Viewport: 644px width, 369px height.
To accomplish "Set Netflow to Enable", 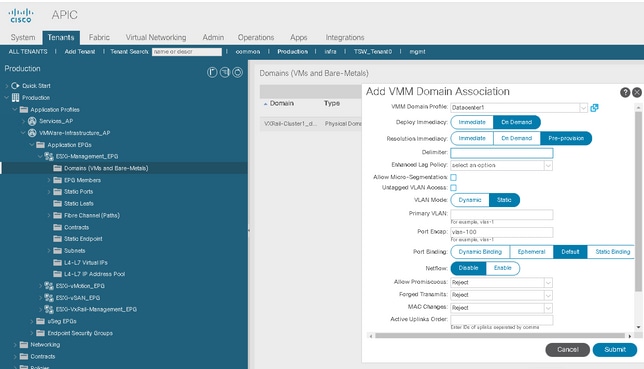I will click(x=503, y=268).
